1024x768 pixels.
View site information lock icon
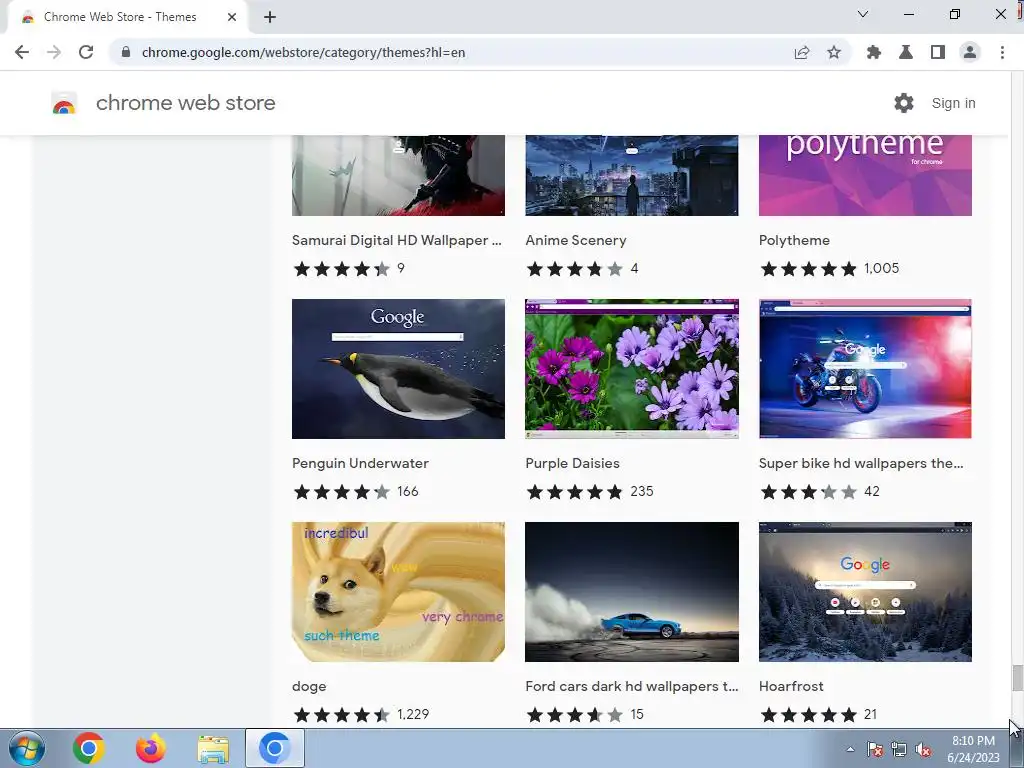(x=126, y=52)
